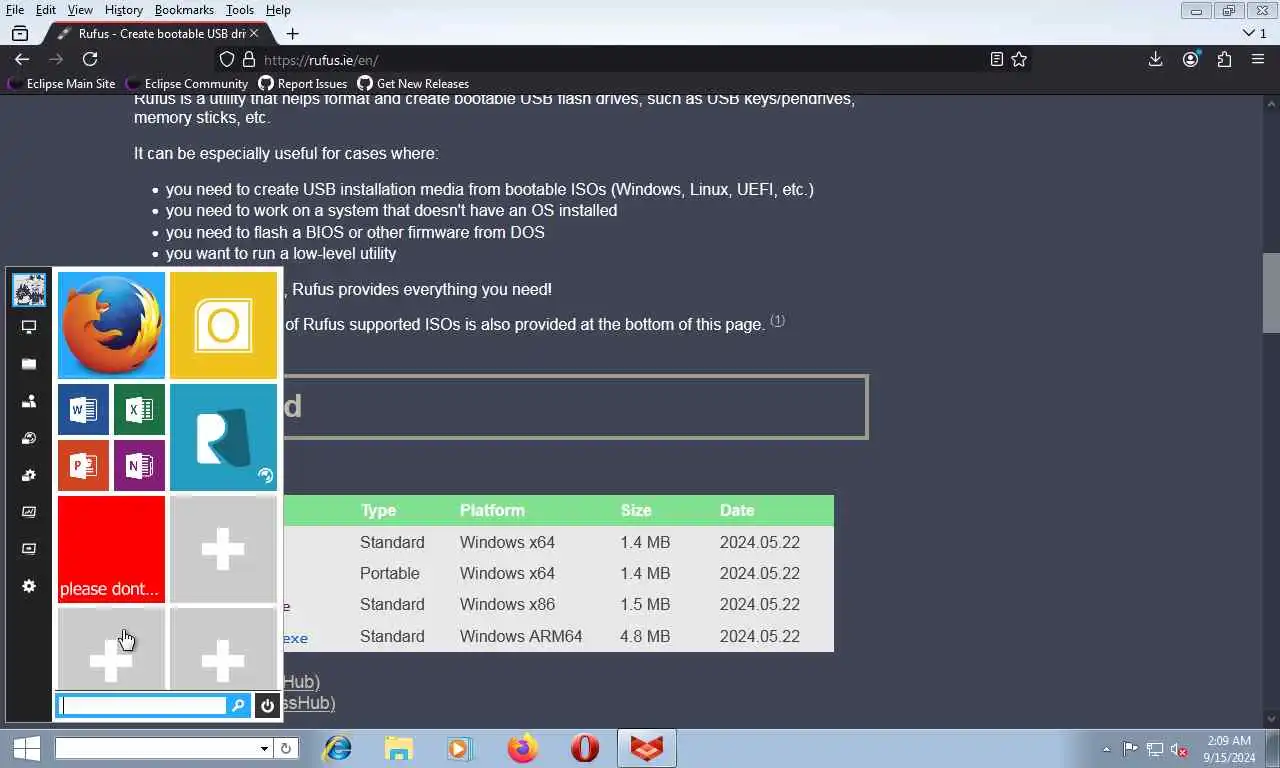Open the Tools menu
The image size is (1280, 768).
(240, 10)
